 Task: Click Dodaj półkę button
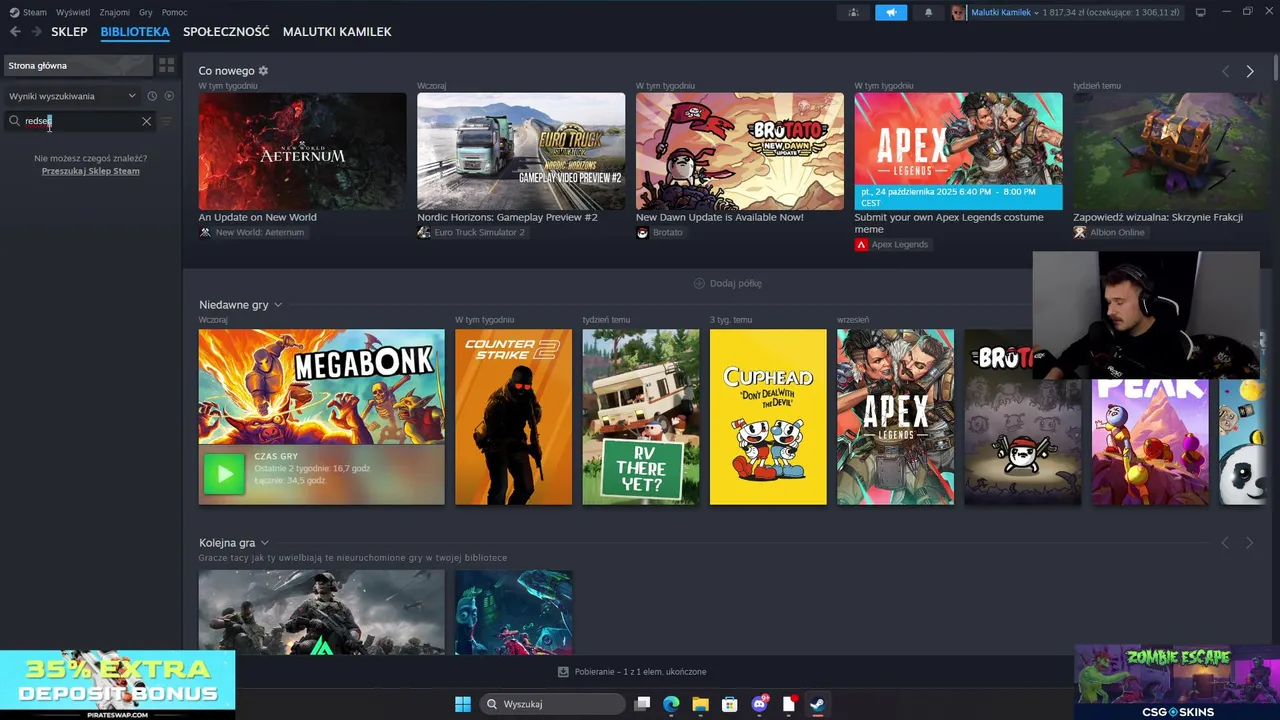coord(728,283)
